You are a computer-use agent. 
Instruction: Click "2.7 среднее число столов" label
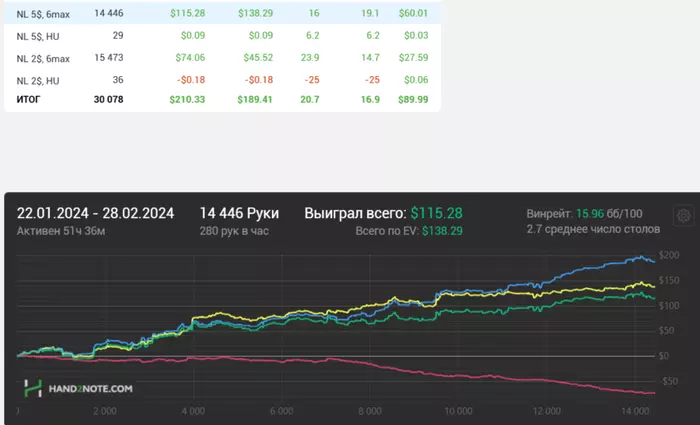coord(593,229)
